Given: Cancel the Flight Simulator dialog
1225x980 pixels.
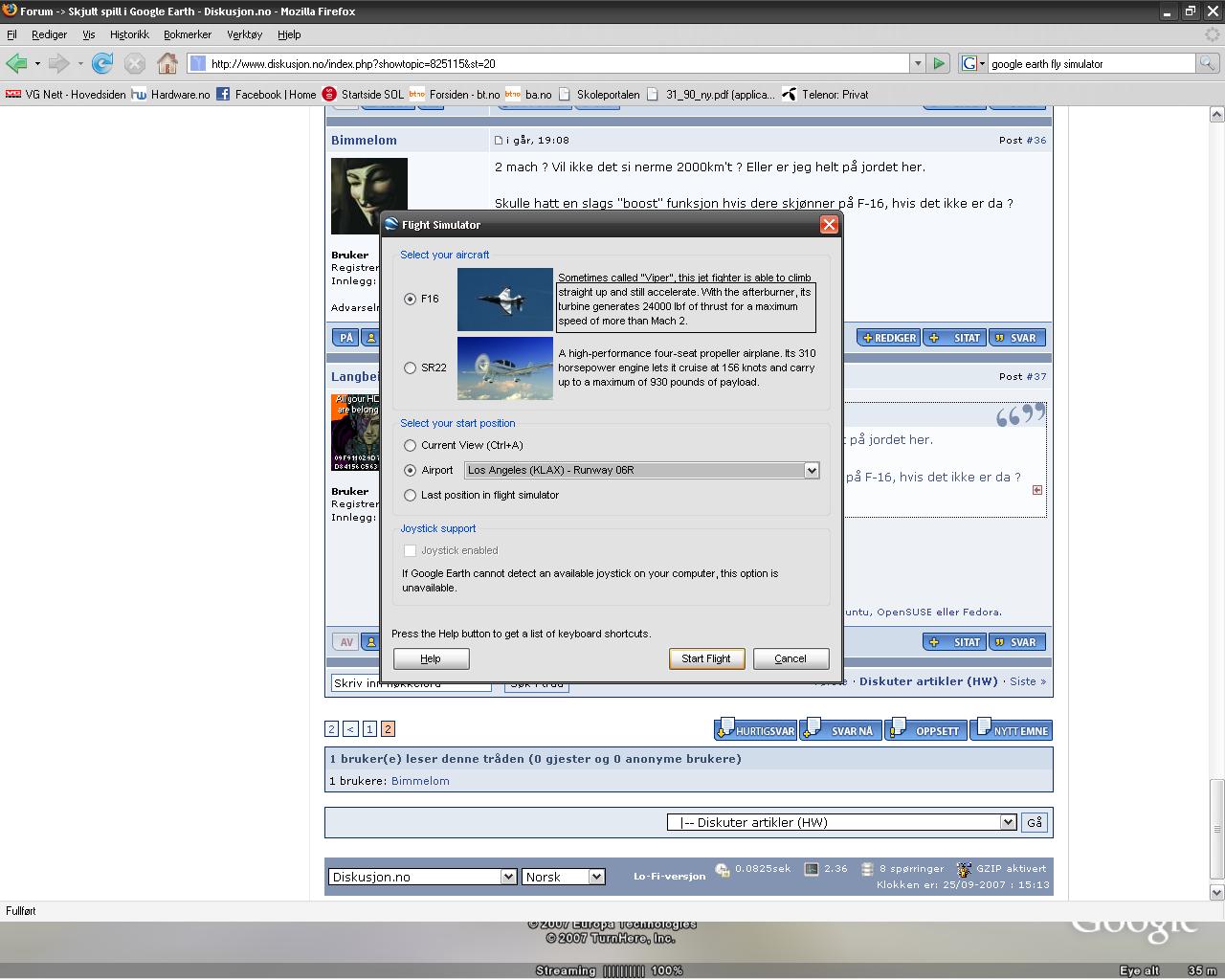Looking at the screenshot, I should [x=791, y=658].
